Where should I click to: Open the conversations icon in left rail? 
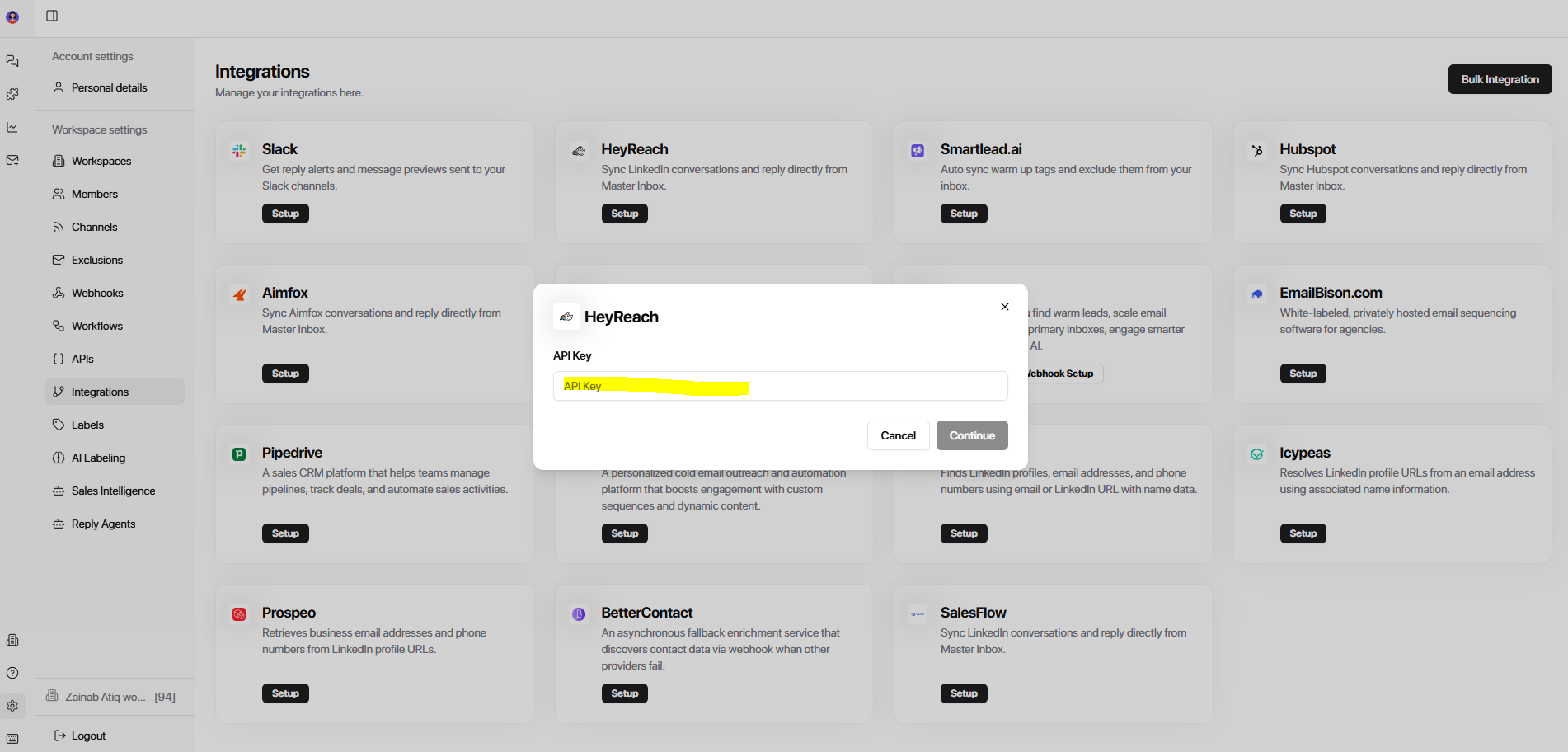pos(12,61)
